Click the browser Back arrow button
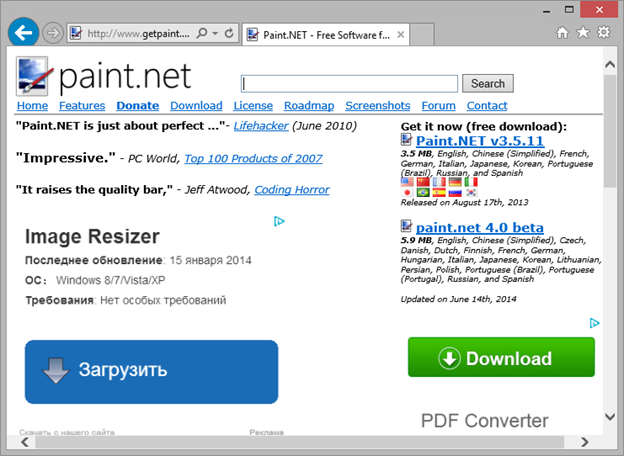Viewport: 624px width, 456px height. point(22,32)
